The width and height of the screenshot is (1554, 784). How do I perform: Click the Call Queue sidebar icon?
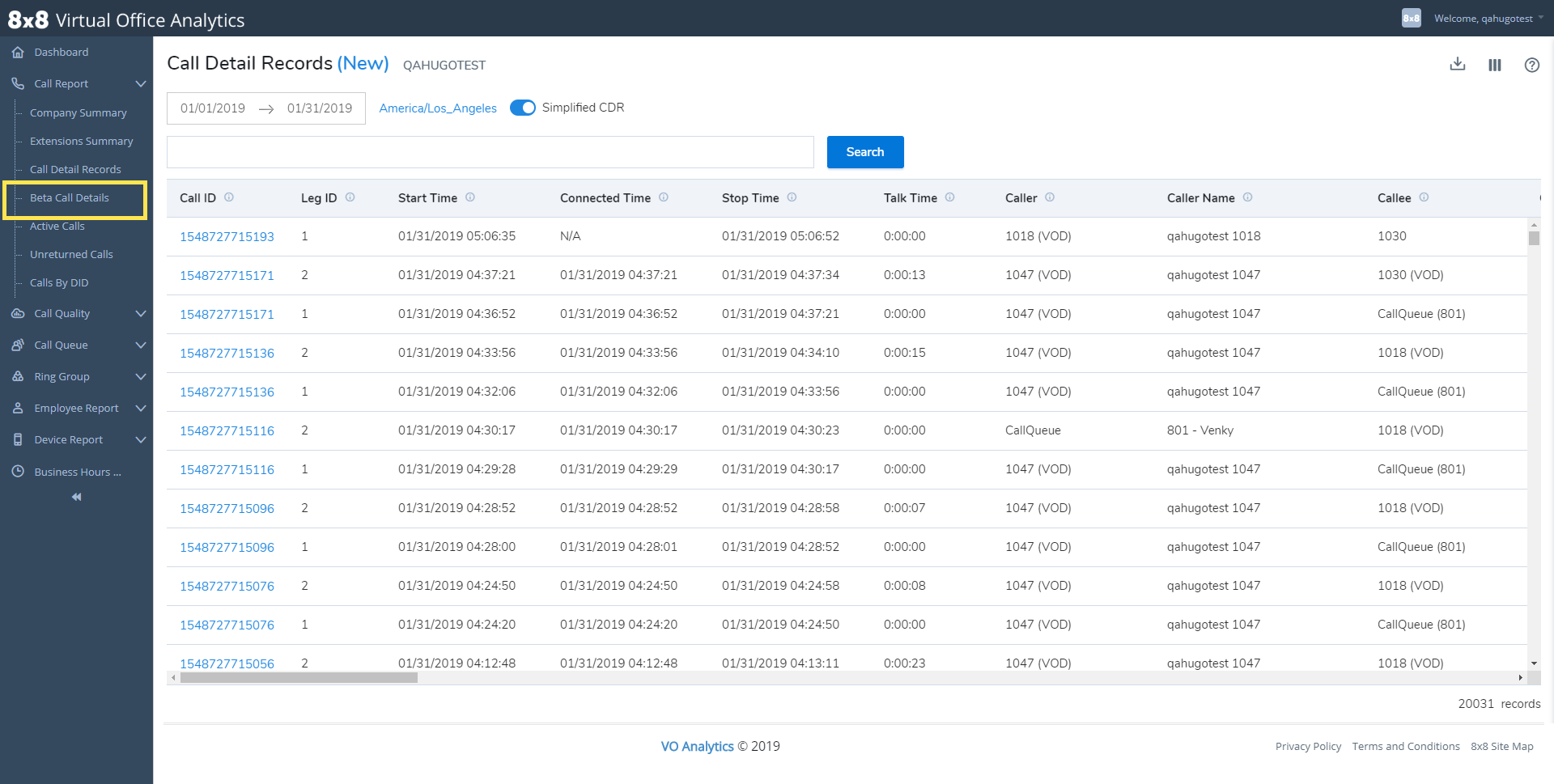pos(18,345)
